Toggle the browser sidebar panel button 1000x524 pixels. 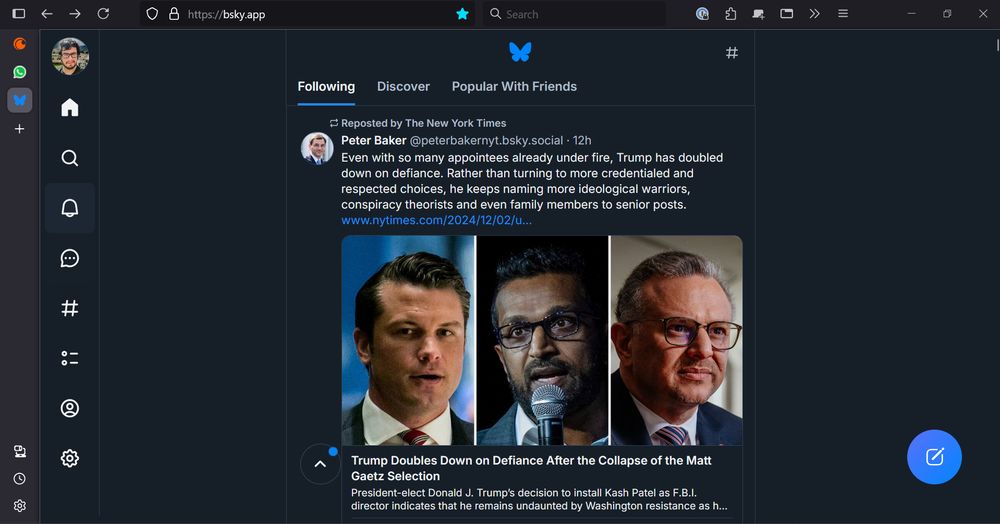[19, 14]
